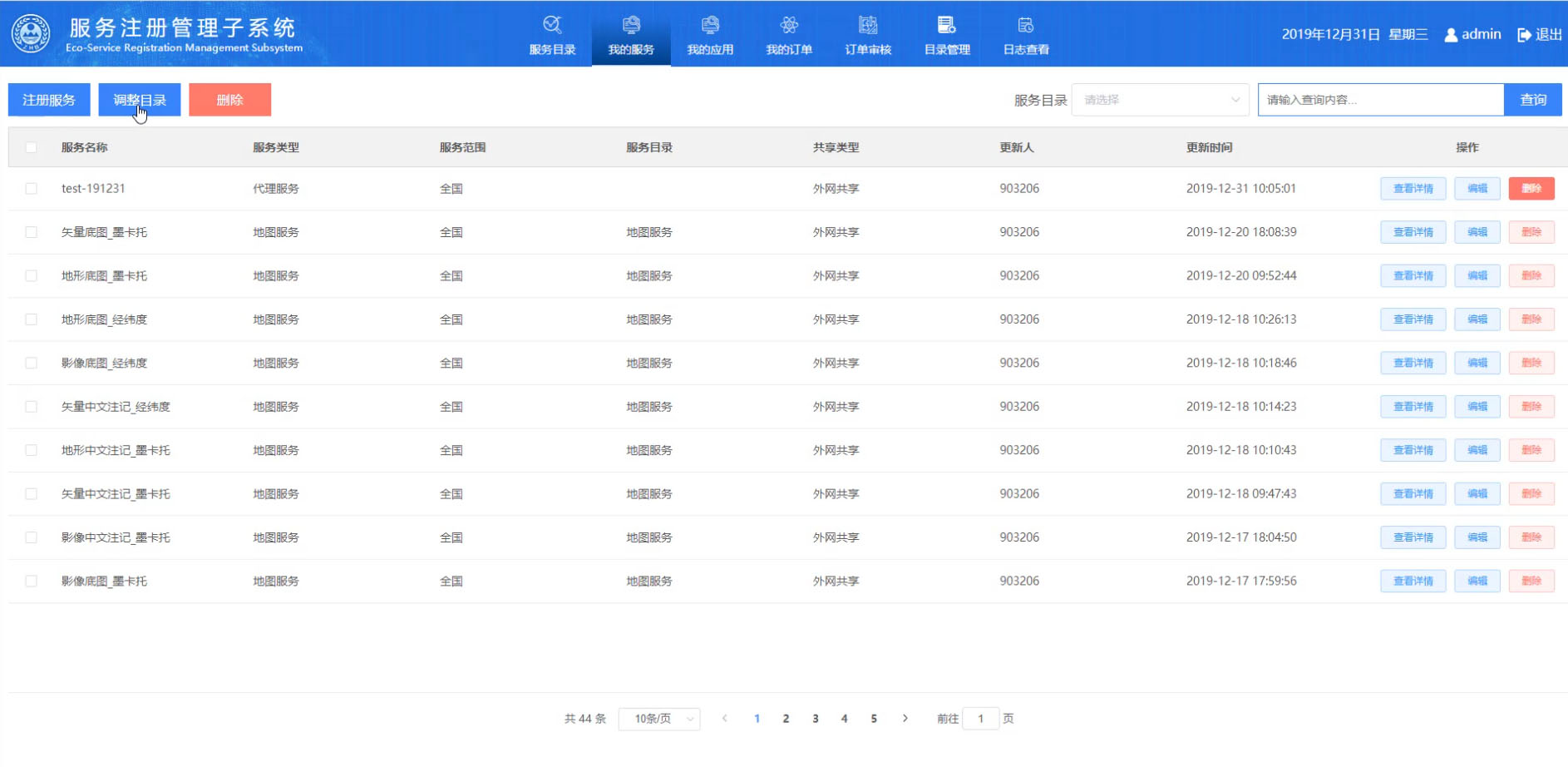This screenshot has height=767, width=1568.
Task: View details of test-191231 service
Action: point(1413,189)
